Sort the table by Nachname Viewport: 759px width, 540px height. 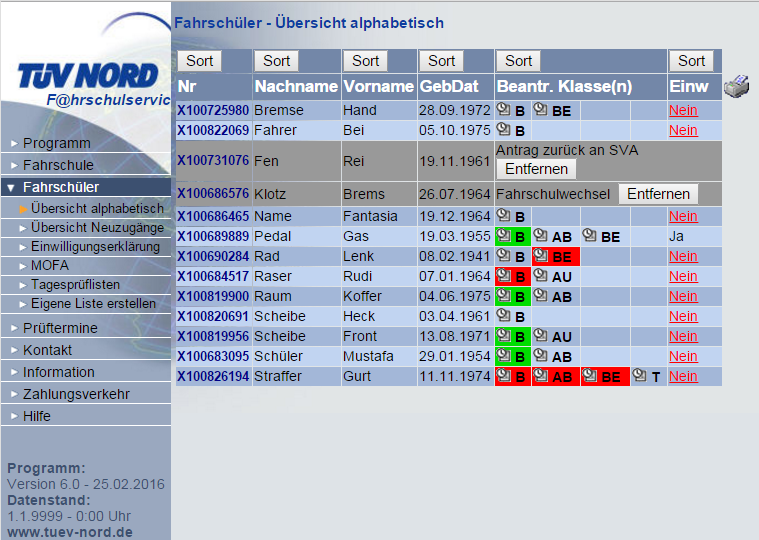point(276,61)
